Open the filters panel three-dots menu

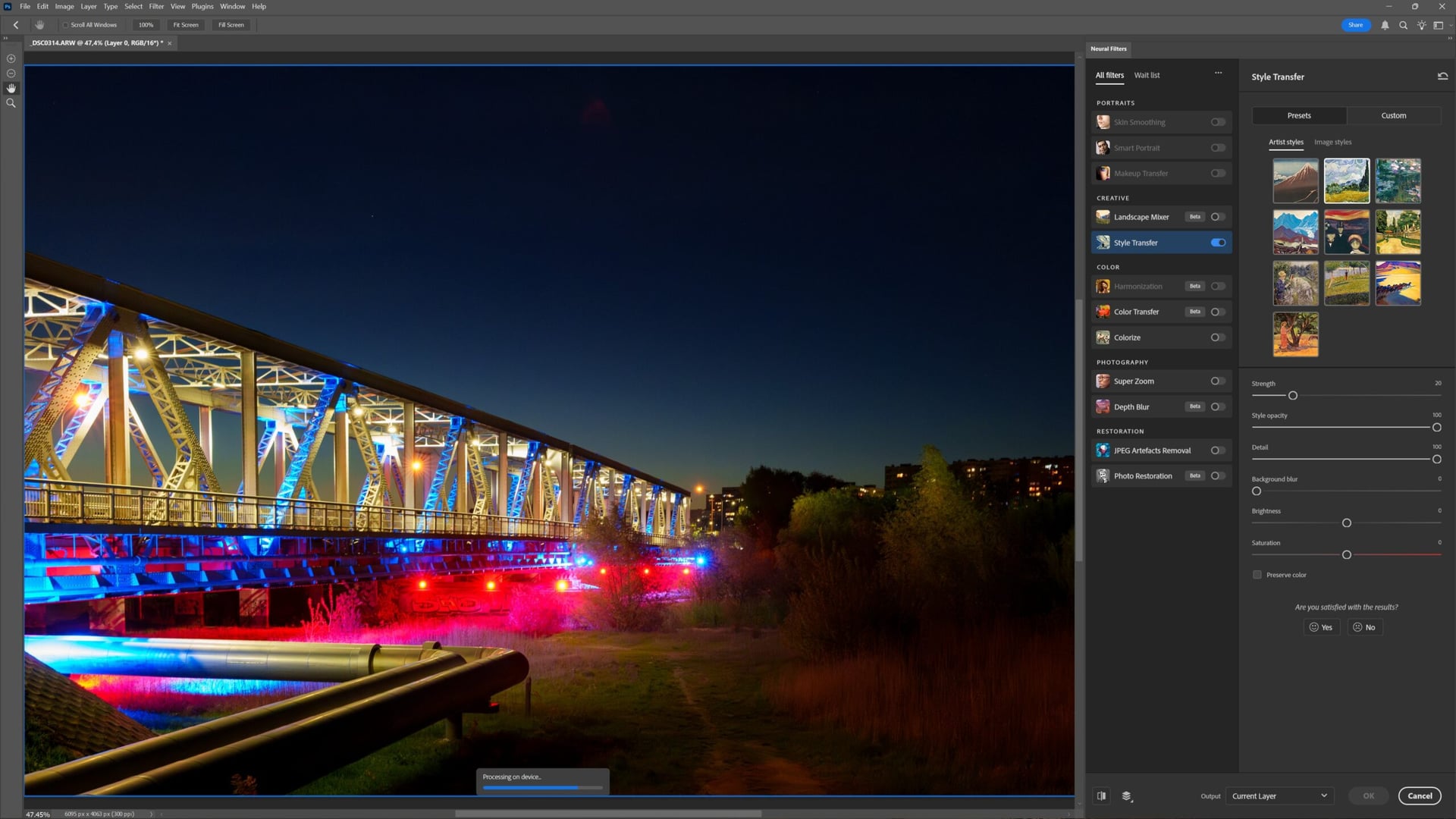click(x=1218, y=74)
